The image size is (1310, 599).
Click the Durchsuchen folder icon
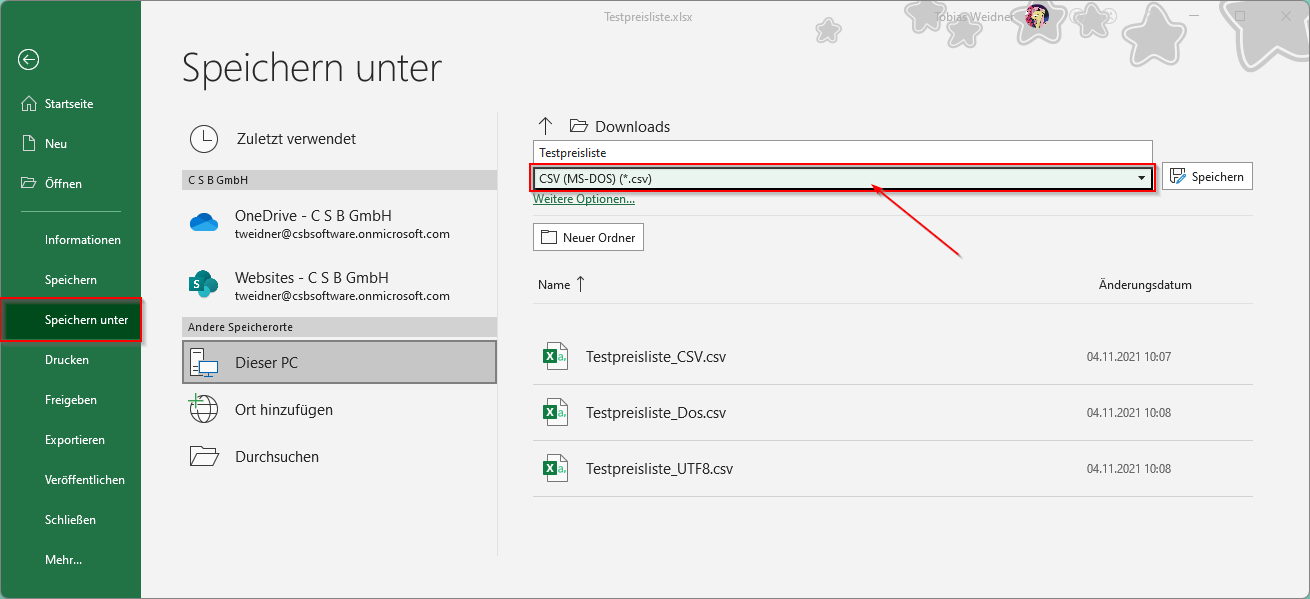click(x=204, y=456)
